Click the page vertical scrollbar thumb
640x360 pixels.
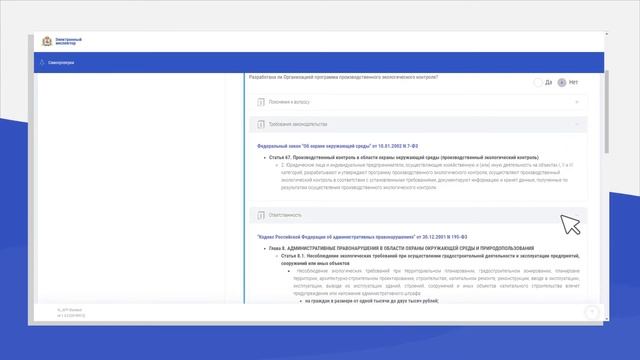(x=607, y=112)
